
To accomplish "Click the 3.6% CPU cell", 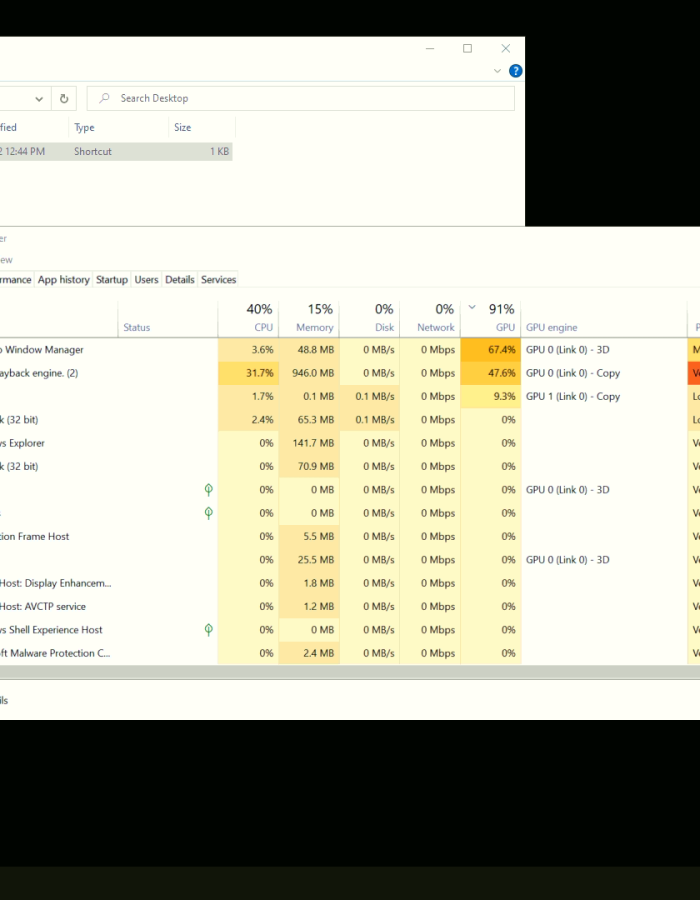I will [248, 350].
